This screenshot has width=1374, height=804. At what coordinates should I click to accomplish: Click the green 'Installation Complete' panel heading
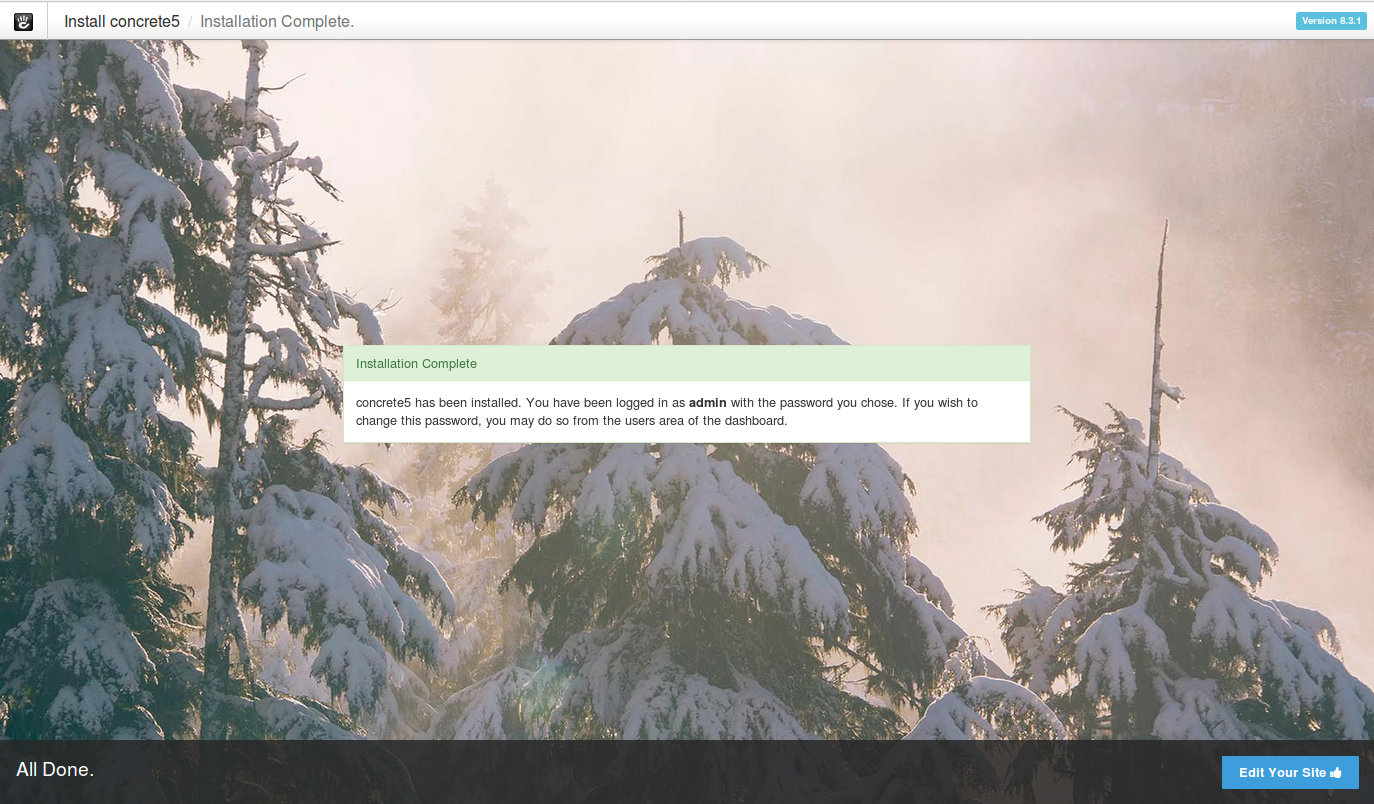687,364
